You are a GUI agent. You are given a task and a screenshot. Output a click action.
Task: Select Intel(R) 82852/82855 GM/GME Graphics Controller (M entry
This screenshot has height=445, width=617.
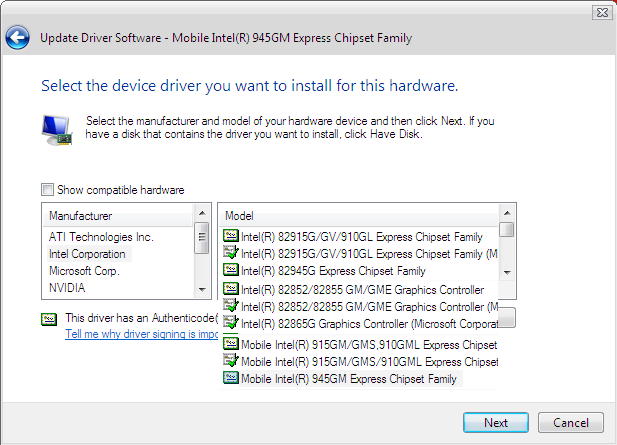click(x=369, y=307)
